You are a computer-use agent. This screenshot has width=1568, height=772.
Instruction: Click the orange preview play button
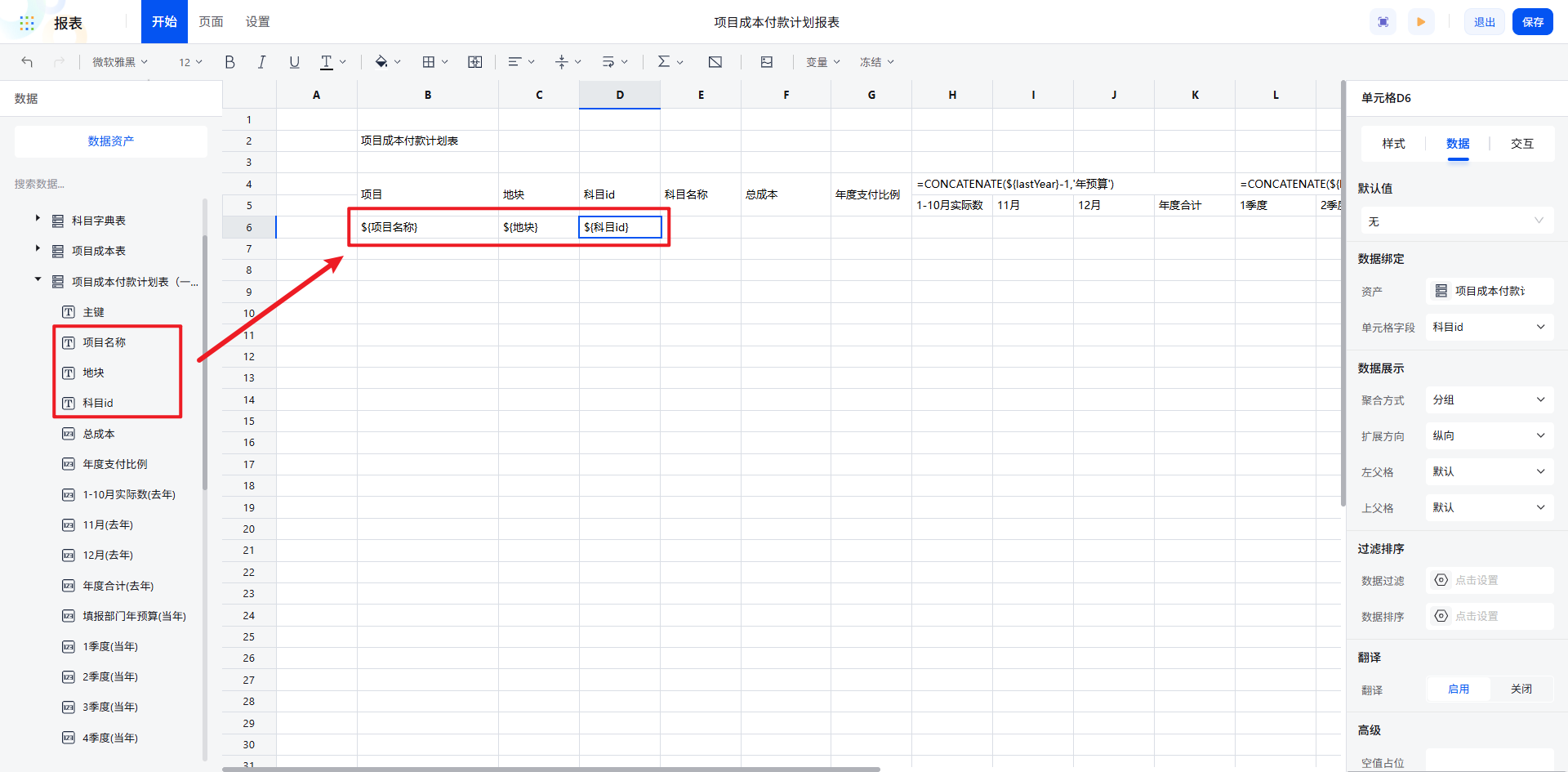pos(1421,22)
